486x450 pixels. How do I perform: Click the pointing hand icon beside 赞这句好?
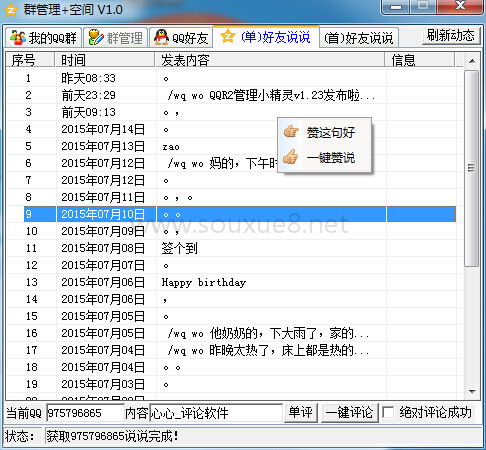click(291, 132)
